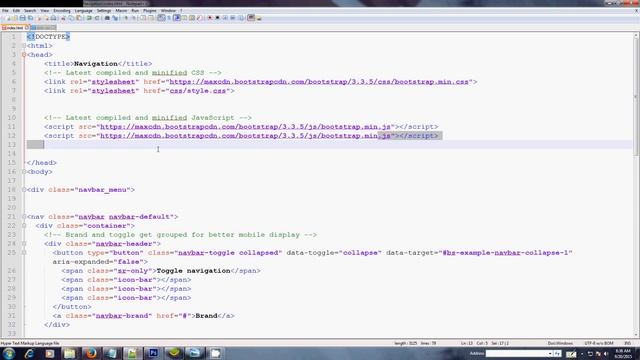Save the file using the Save toolbar icon
The width and height of the screenshot is (640, 360).
22,18
